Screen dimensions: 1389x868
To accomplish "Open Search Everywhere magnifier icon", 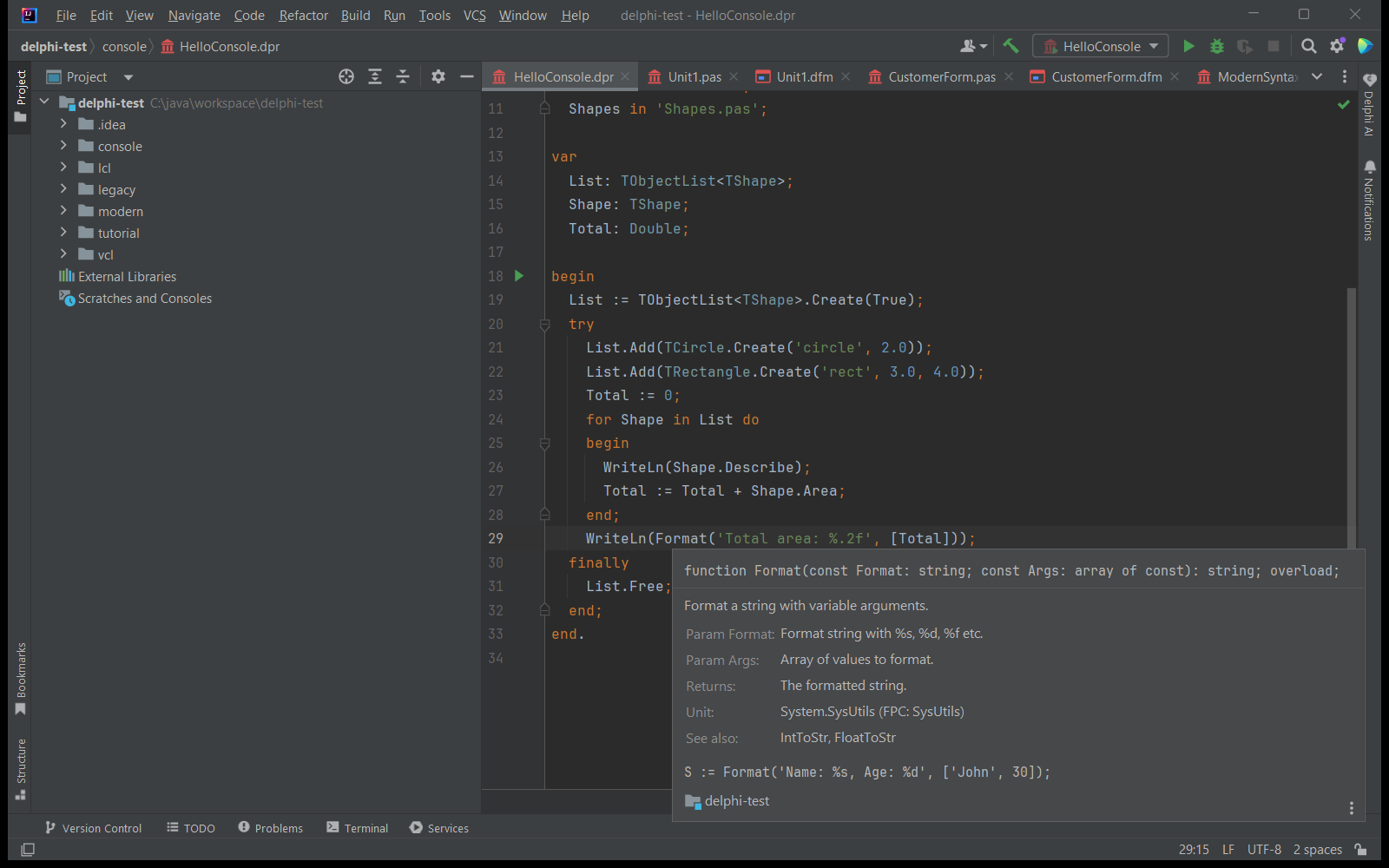I will click(x=1309, y=46).
